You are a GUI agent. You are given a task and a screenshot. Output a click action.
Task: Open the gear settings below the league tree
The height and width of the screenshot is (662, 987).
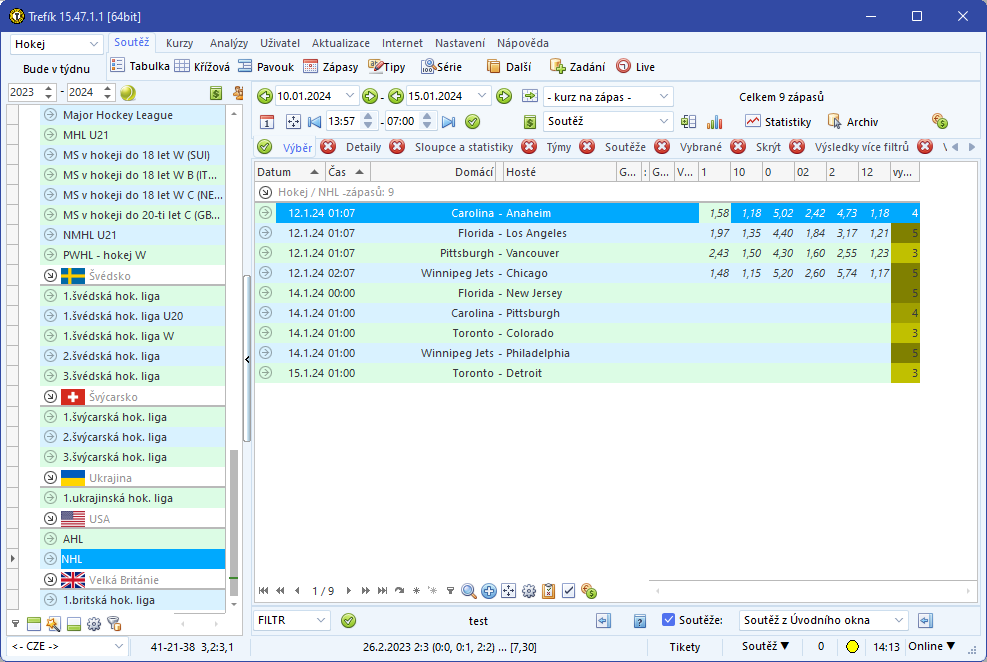click(x=94, y=624)
